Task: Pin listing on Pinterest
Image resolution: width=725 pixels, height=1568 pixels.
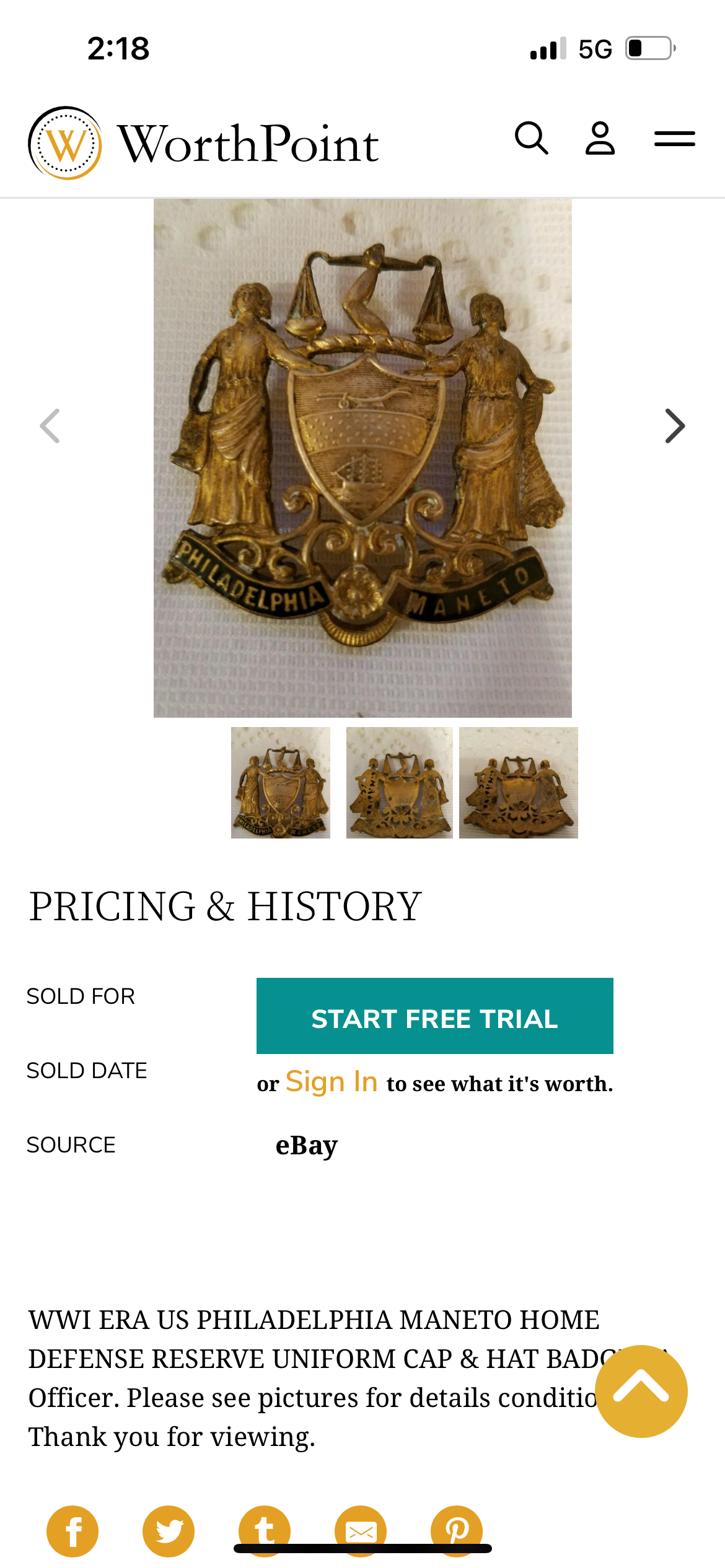Action: (457, 1530)
